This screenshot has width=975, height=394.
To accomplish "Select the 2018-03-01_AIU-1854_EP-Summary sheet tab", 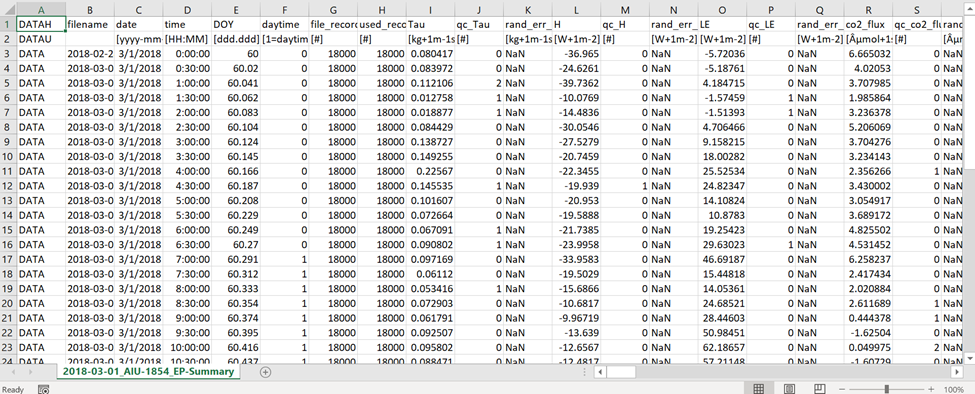I will coord(148,372).
